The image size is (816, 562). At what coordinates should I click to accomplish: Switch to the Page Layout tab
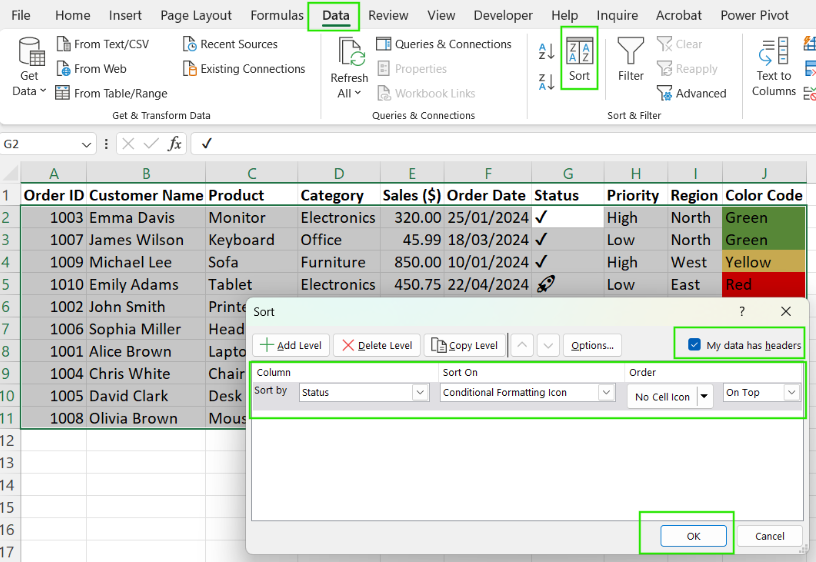(x=196, y=15)
